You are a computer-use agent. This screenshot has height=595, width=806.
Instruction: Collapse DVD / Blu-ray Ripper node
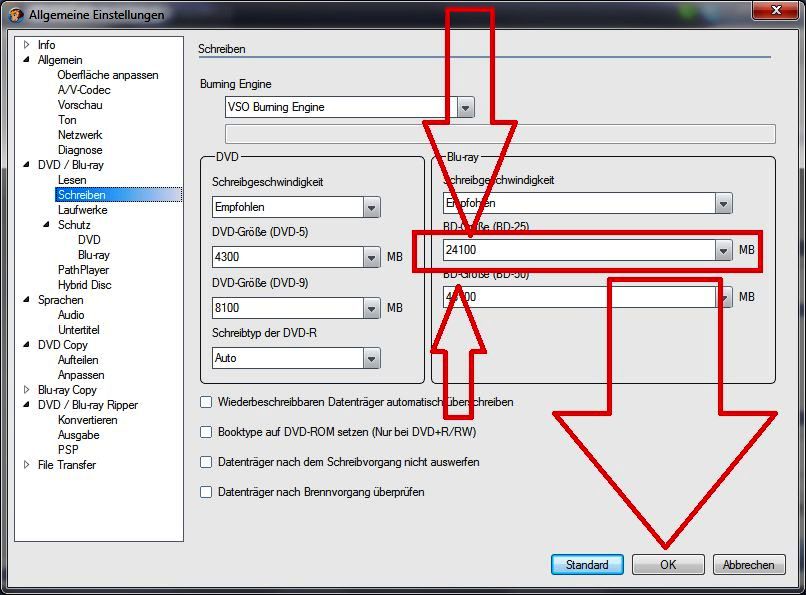click(x=27, y=404)
